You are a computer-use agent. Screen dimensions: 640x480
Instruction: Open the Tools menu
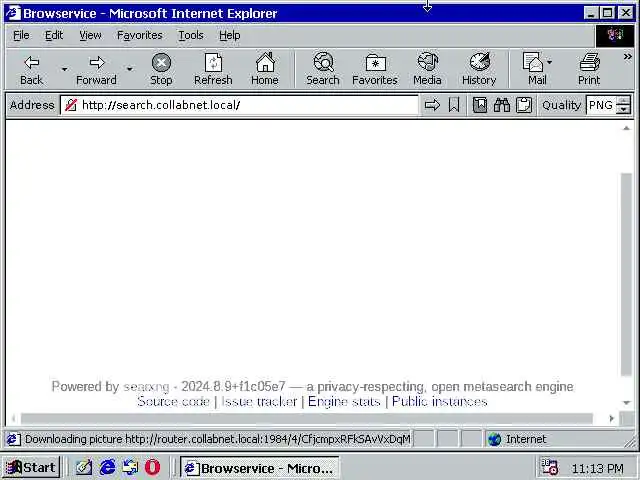(x=191, y=36)
